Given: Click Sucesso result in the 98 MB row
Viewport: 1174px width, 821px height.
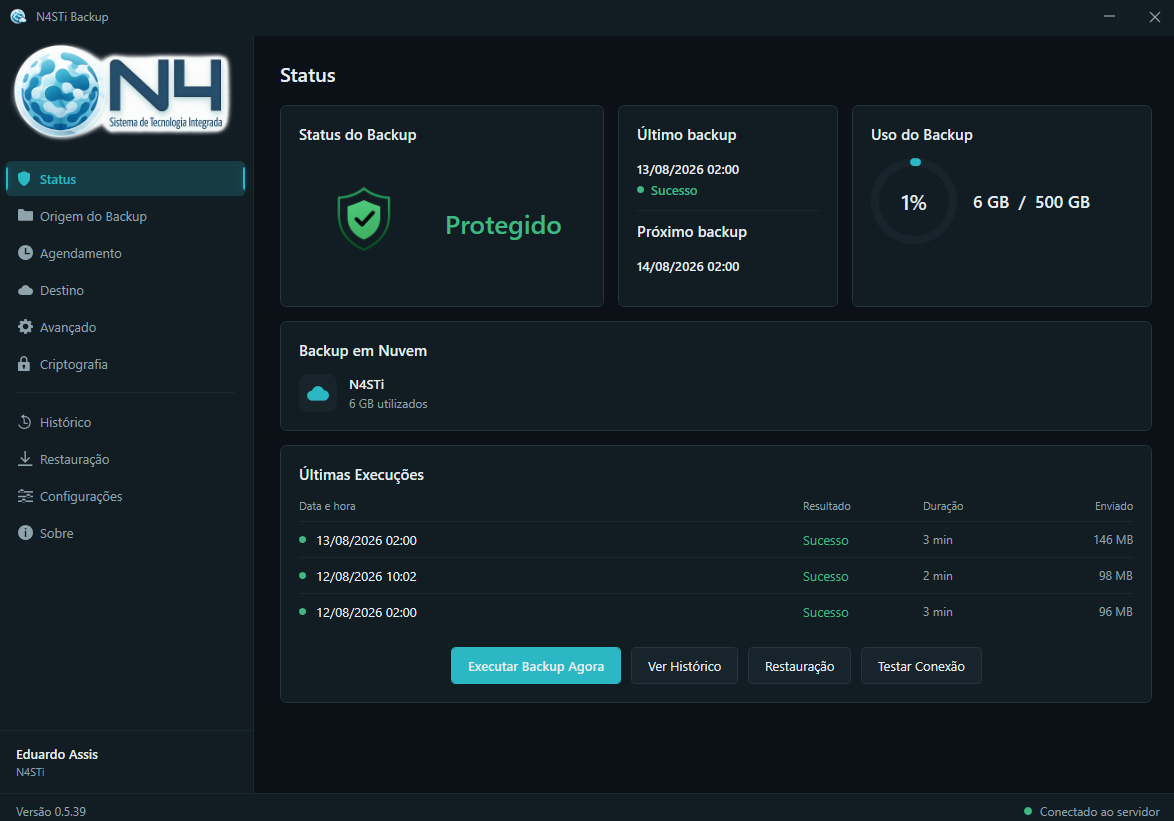Looking at the screenshot, I should click(x=826, y=576).
